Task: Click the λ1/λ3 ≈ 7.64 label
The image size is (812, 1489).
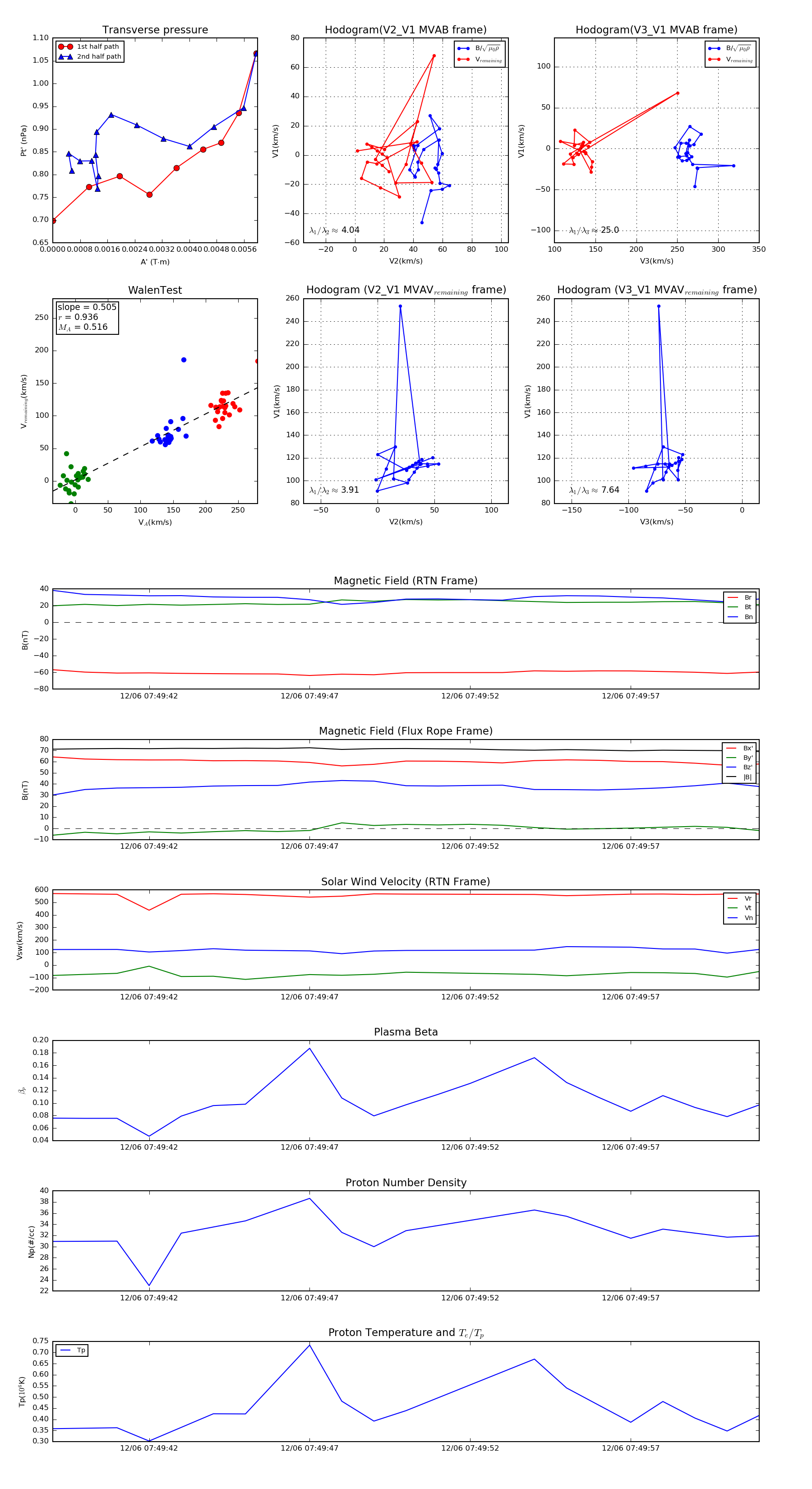Action: 594,490
